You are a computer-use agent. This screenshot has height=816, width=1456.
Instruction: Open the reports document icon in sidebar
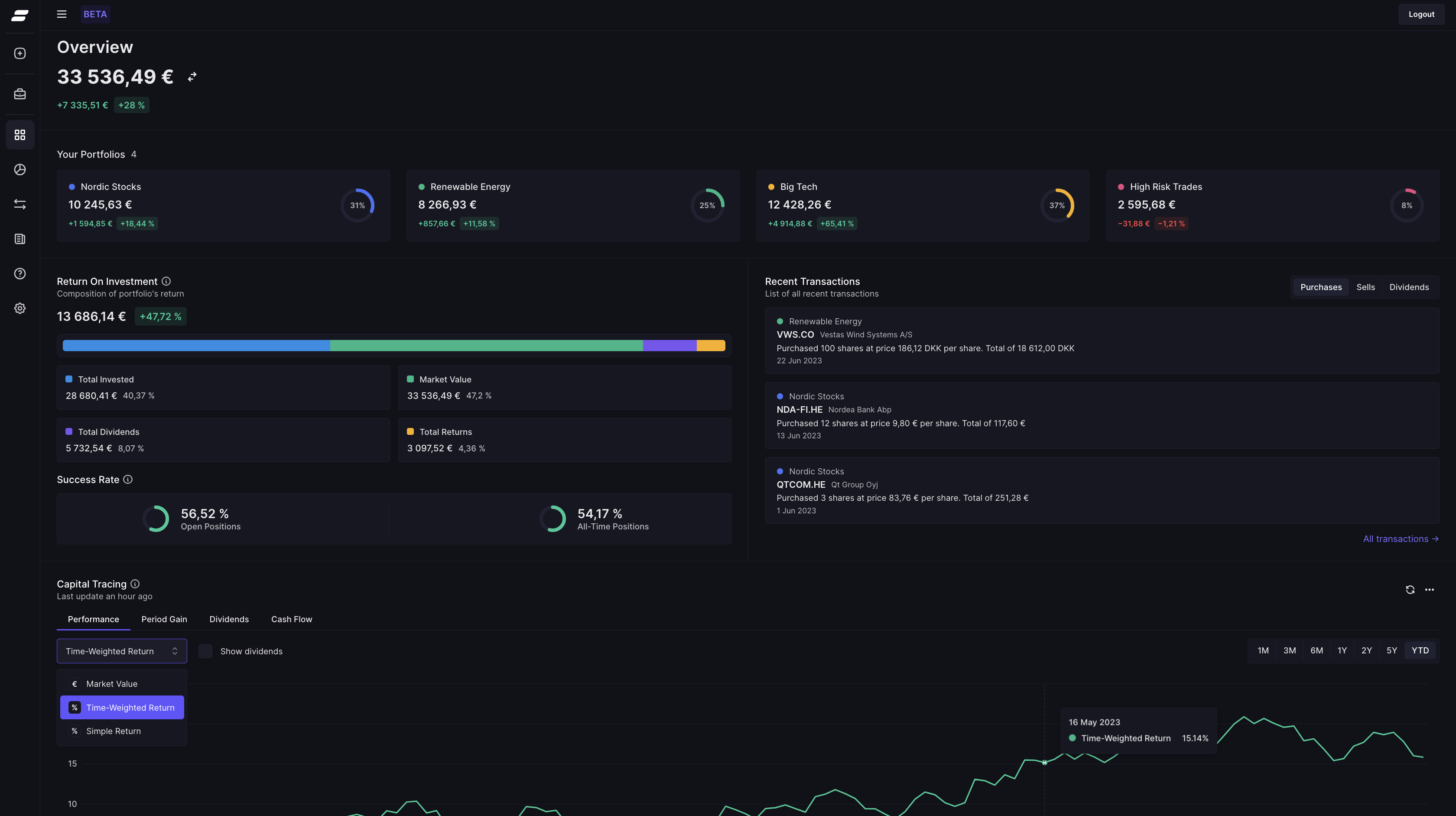(x=20, y=239)
